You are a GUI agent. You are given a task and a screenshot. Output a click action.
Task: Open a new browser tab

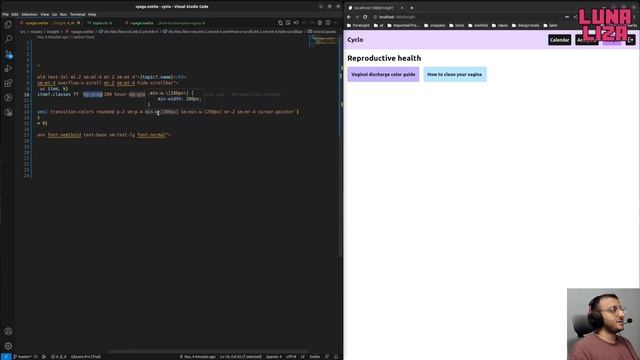tap(411, 8)
